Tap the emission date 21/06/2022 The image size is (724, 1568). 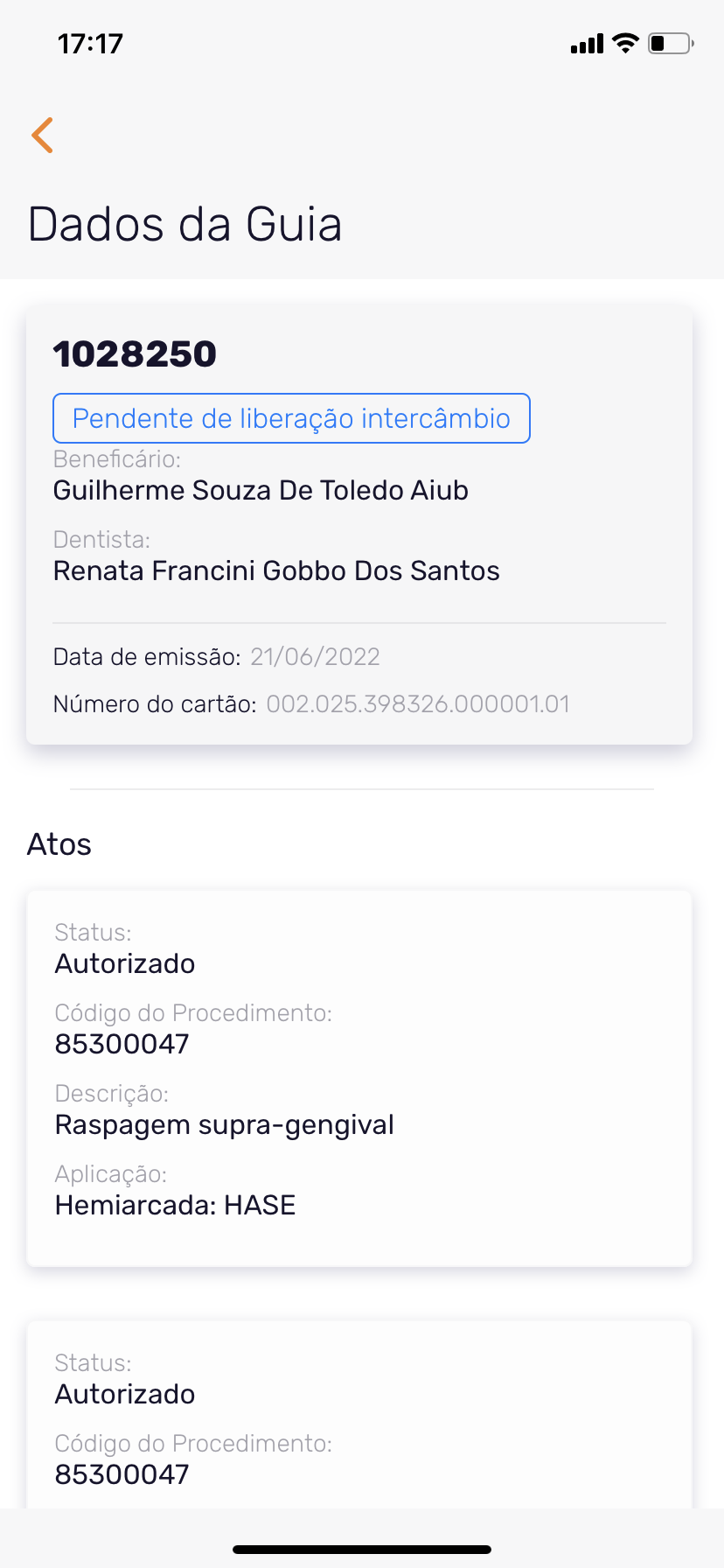coord(315,657)
